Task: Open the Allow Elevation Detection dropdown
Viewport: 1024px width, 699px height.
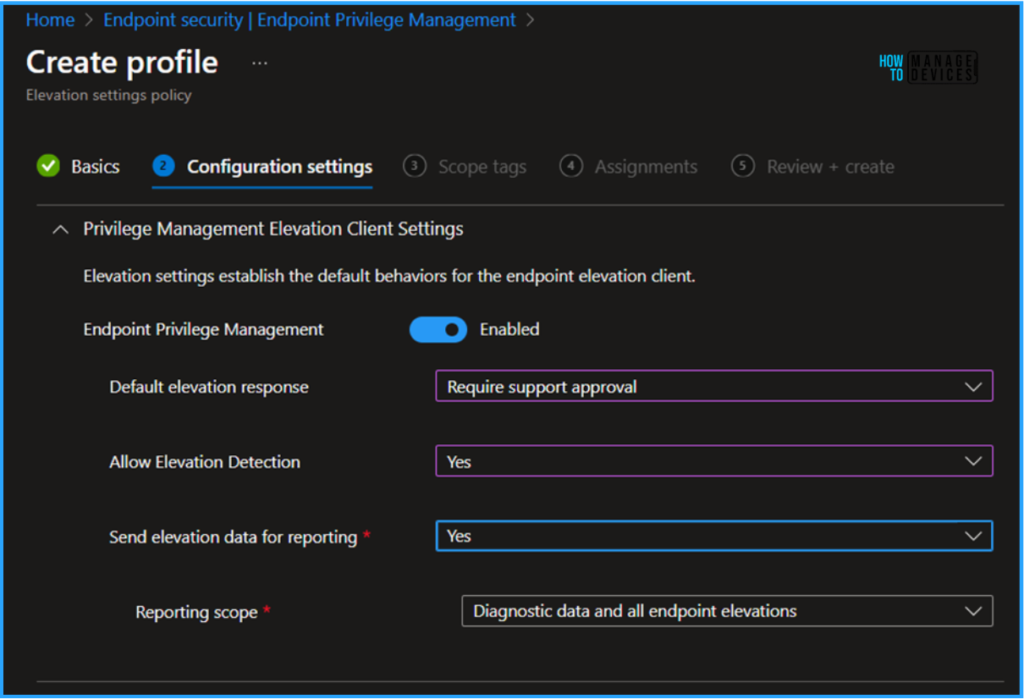Action: 714,461
